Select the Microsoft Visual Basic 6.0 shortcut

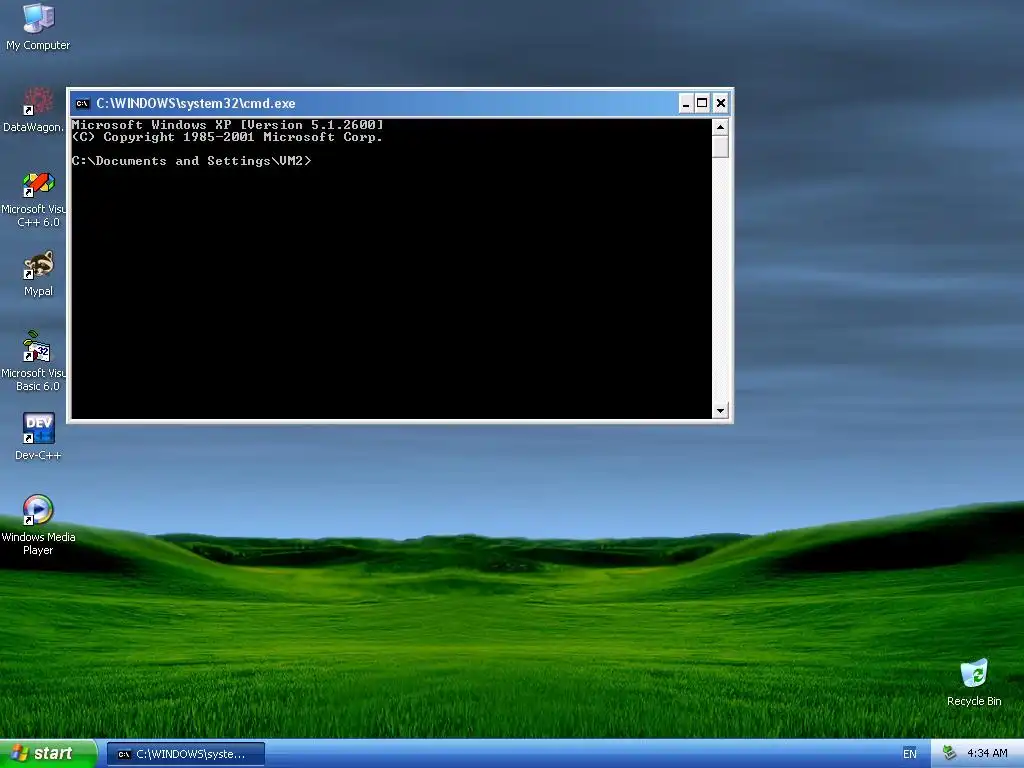point(33,362)
